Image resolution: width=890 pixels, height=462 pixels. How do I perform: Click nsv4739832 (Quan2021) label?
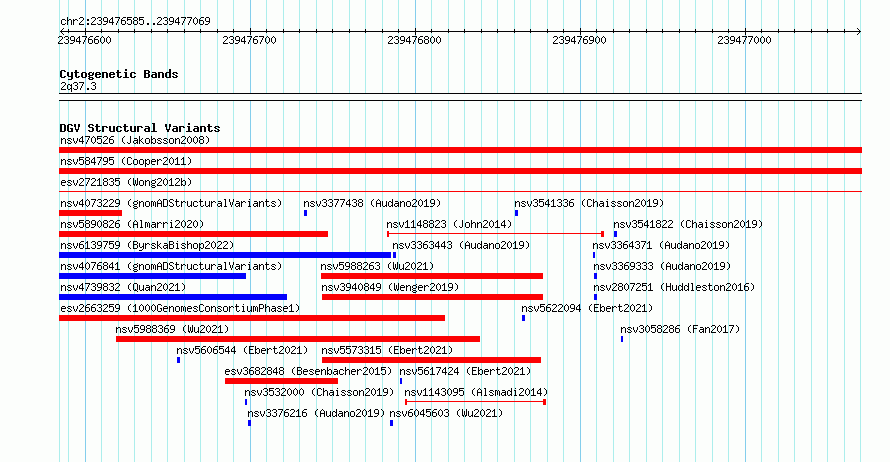(123, 287)
